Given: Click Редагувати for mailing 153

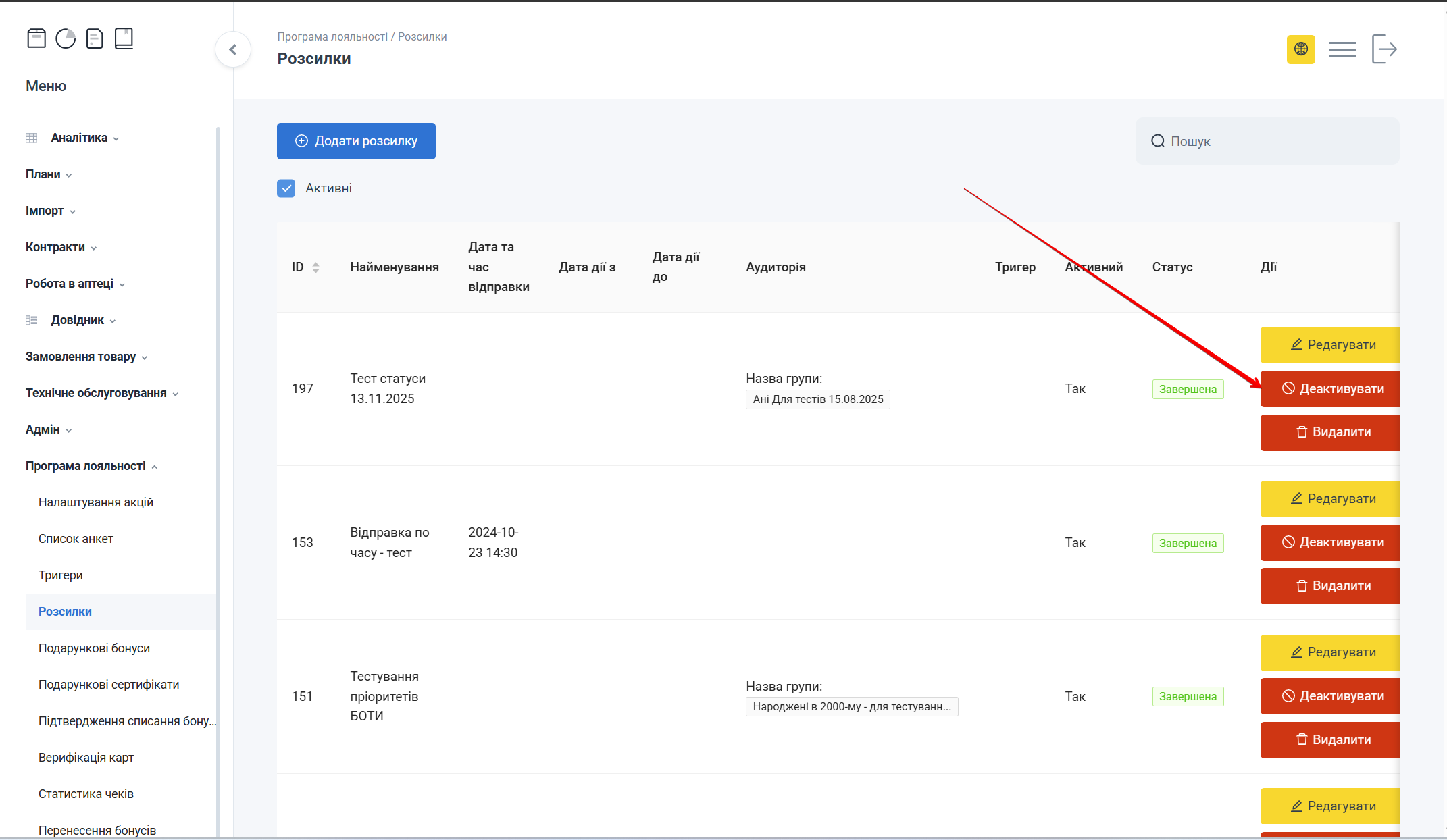Looking at the screenshot, I should point(1329,499).
